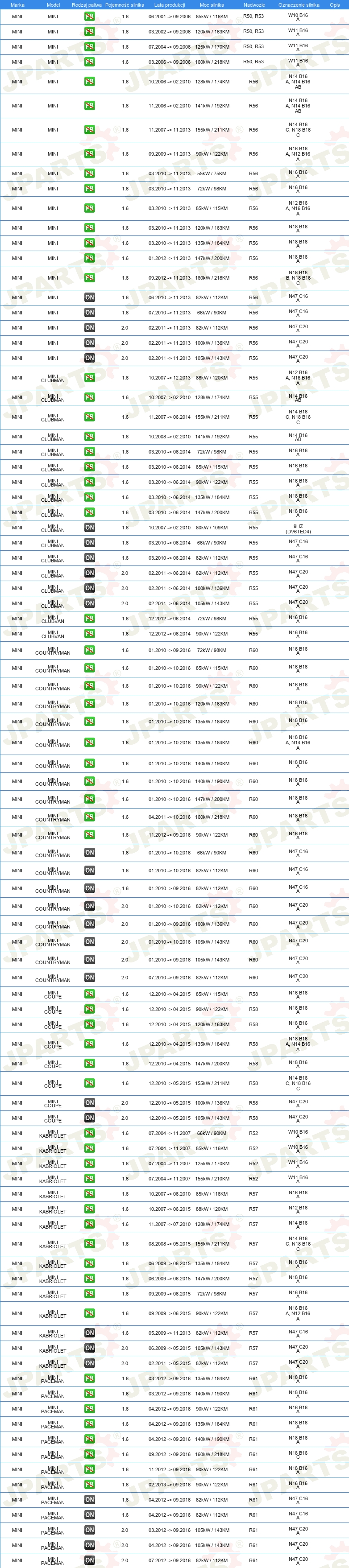This screenshot has width=349, height=1568.
Task: Select the 10.2006 -> 02.2010 production years cell
Action: pyautogui.click(x=169, y=82)
